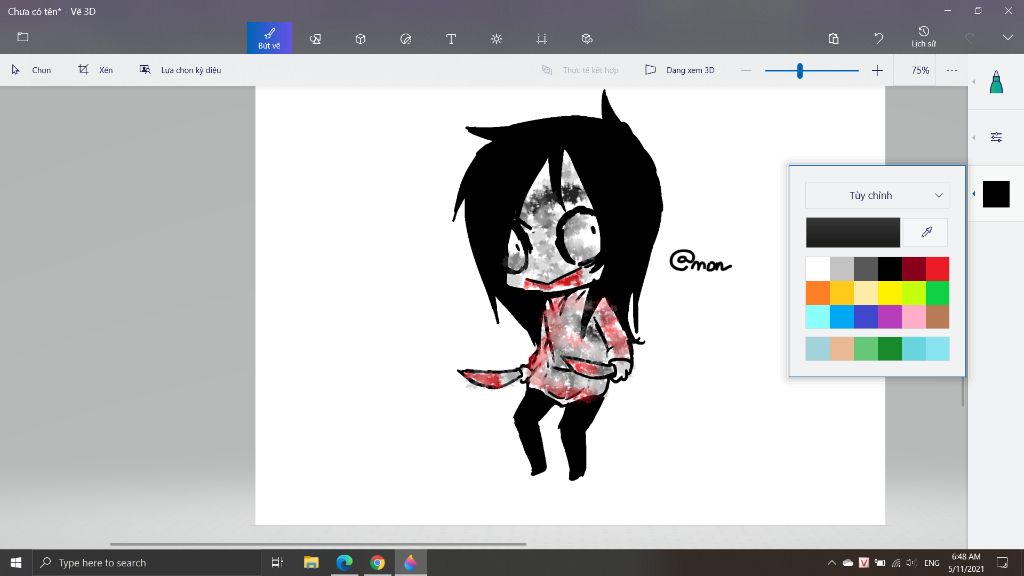Image resolution: width=1024 pixels, height=576 pixels.
Task: Pick the light aqua swatch in third row
Action: tap(817, 317)
